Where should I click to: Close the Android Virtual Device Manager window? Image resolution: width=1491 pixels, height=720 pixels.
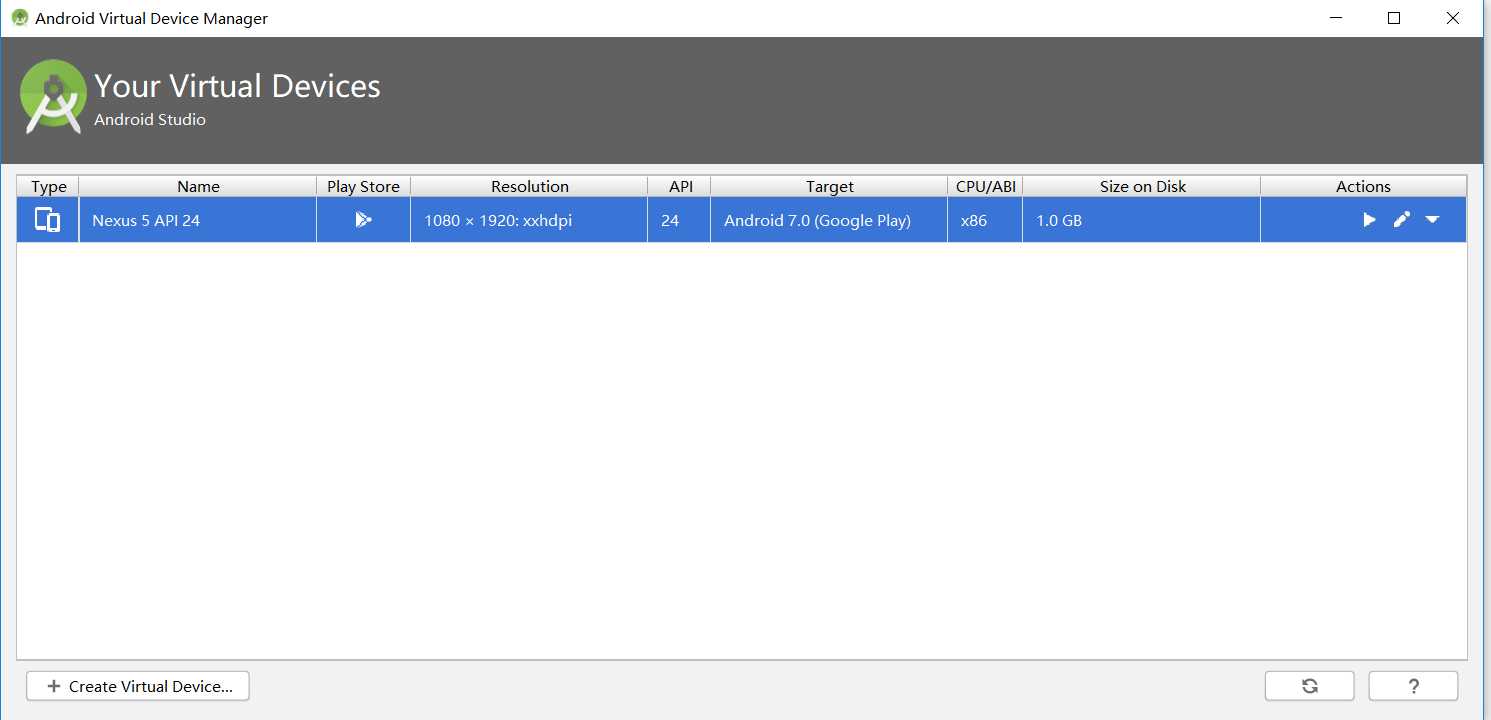(x=1453, y=18)
